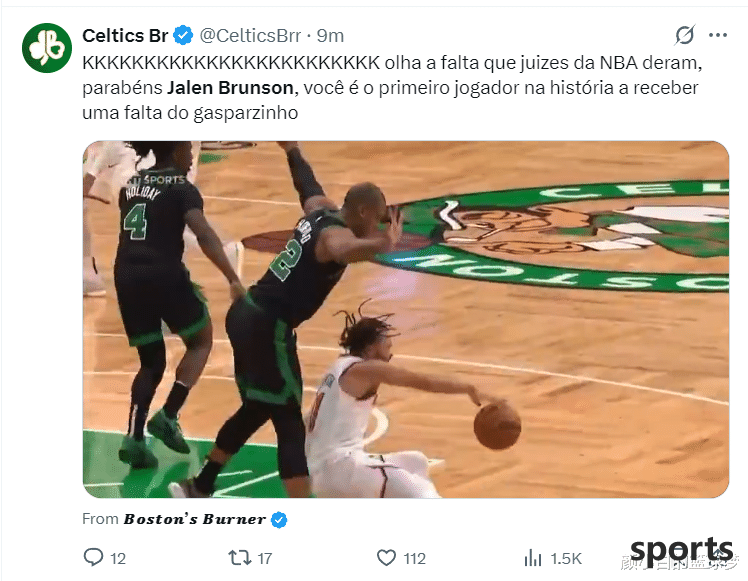Click the 9m timestamp
Image resolution: width=748 pixels, height=581 pixels.
(331, 36)
